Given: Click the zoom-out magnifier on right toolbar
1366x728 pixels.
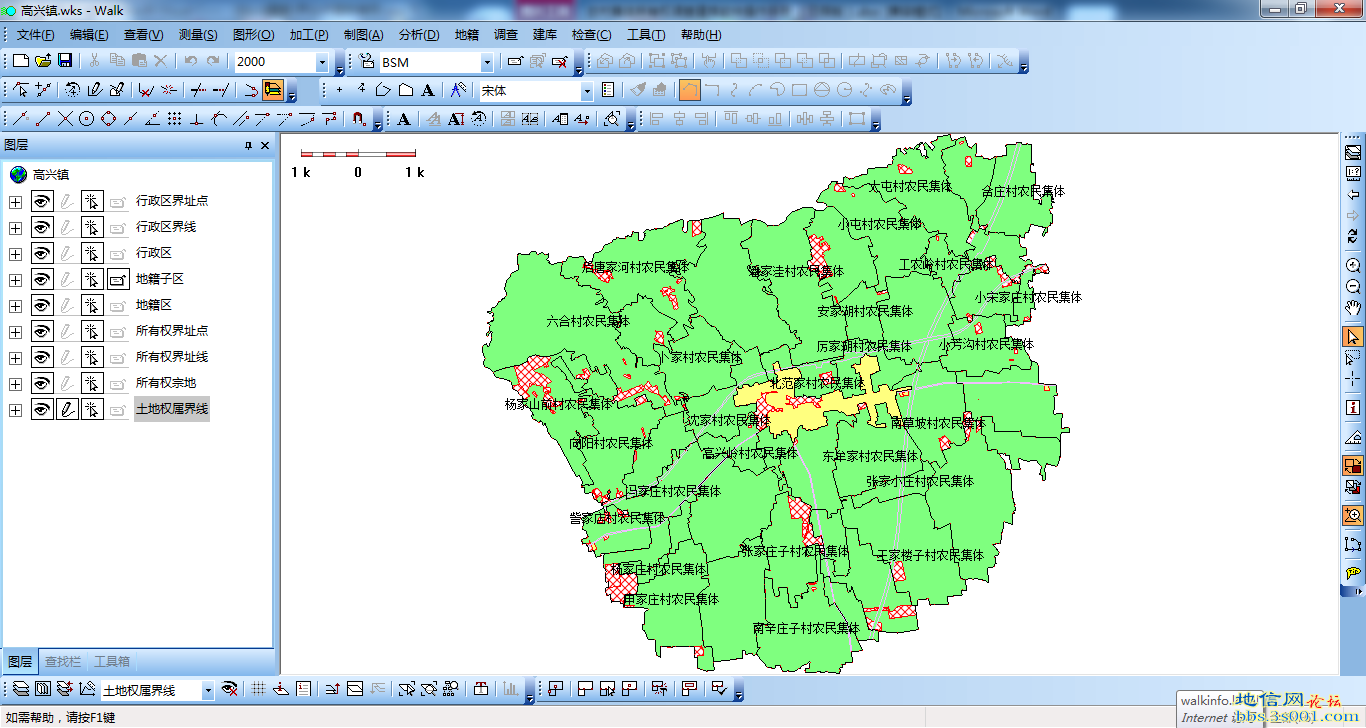Looking at the screenshot, I should 1353,286.
